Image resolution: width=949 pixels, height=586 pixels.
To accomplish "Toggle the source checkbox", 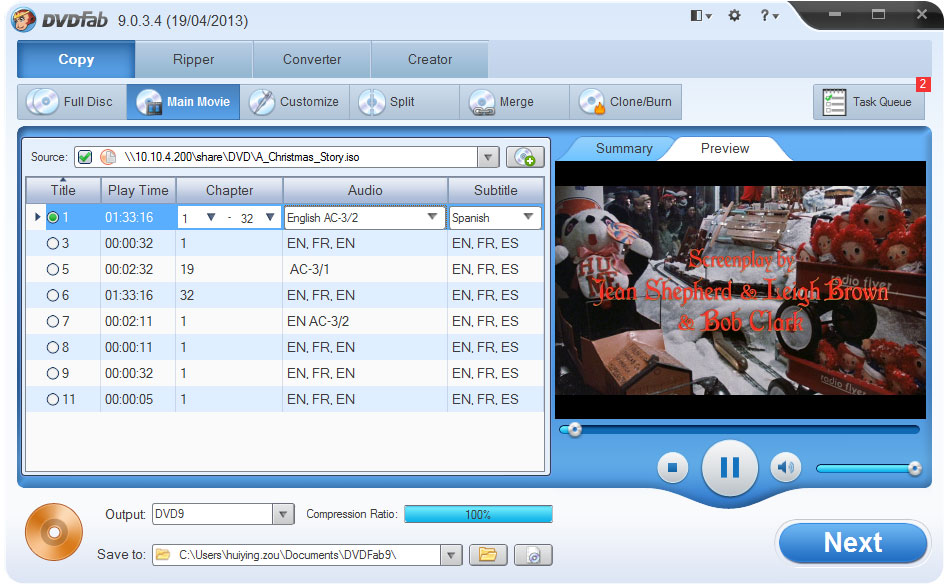I will [85, 157].
